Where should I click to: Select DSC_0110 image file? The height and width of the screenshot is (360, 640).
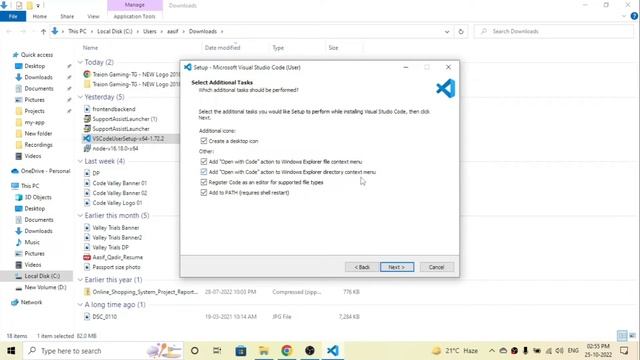pos(104,316)
